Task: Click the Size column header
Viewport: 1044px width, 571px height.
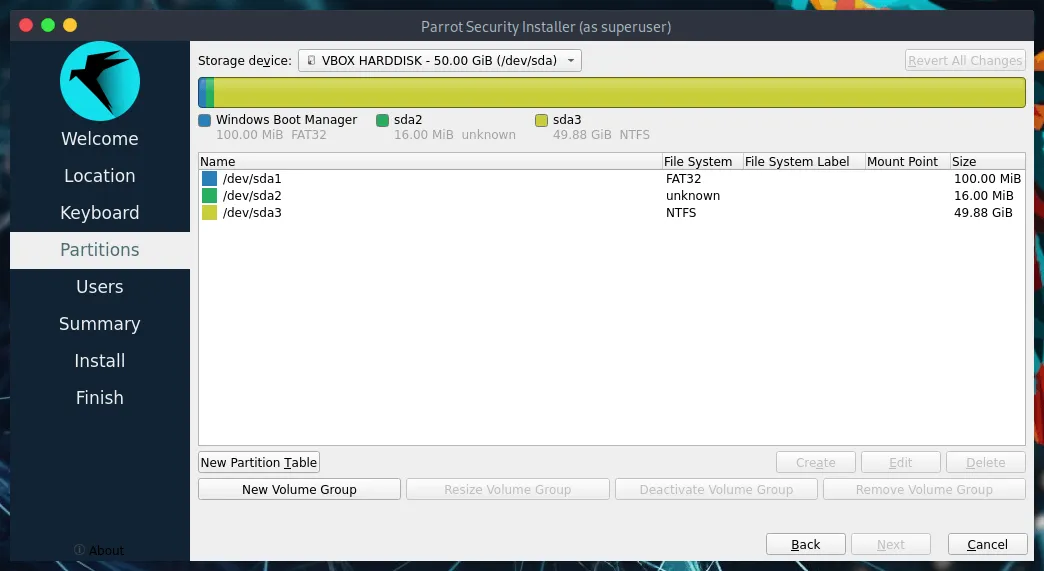Action: pos(987,162)
